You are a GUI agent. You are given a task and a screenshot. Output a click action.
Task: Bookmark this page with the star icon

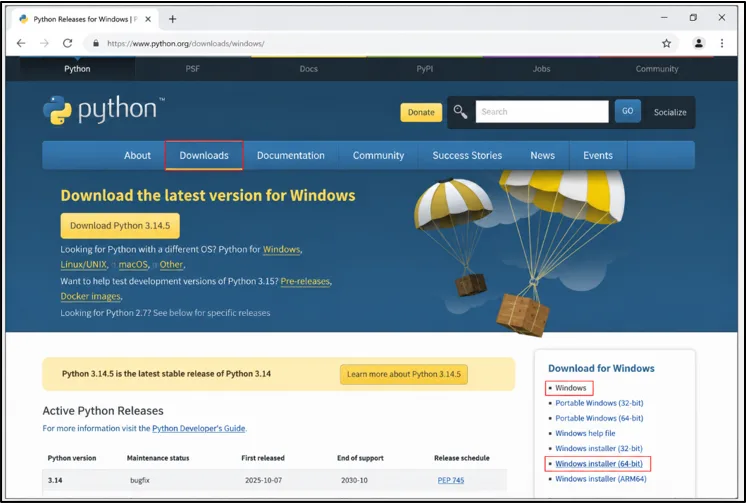point(667,43)
